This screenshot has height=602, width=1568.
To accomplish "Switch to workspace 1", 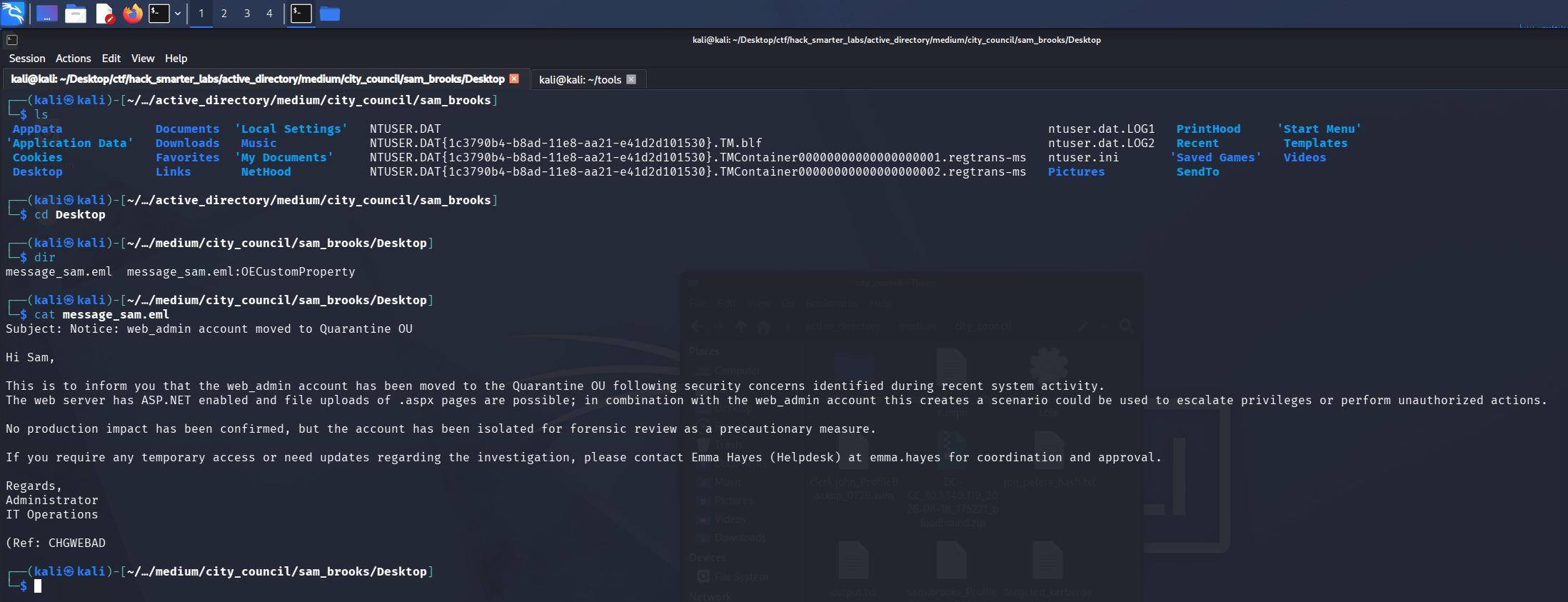I will tap(201, 13).
